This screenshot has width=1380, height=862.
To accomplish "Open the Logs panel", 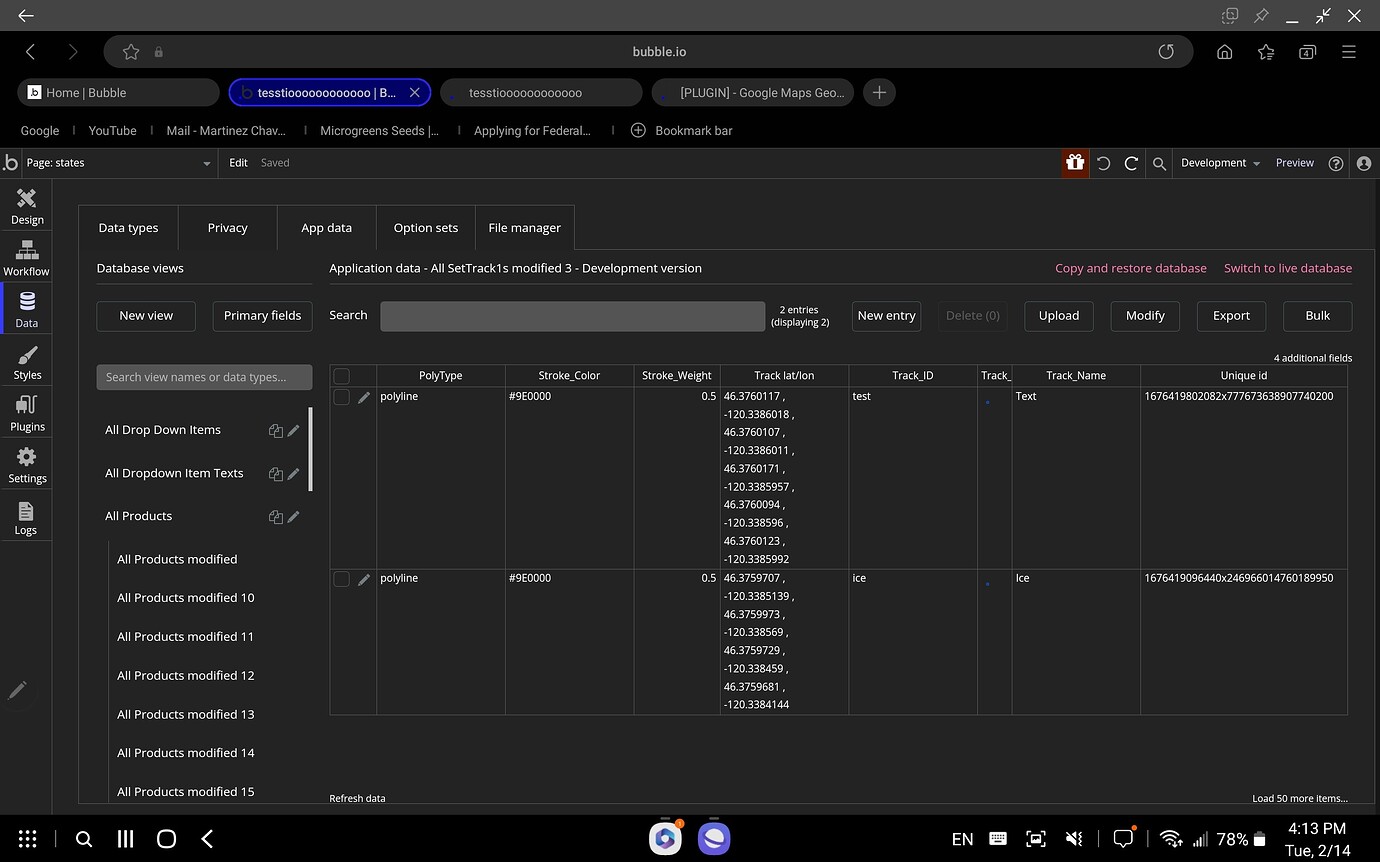I will tap(26, 517).
